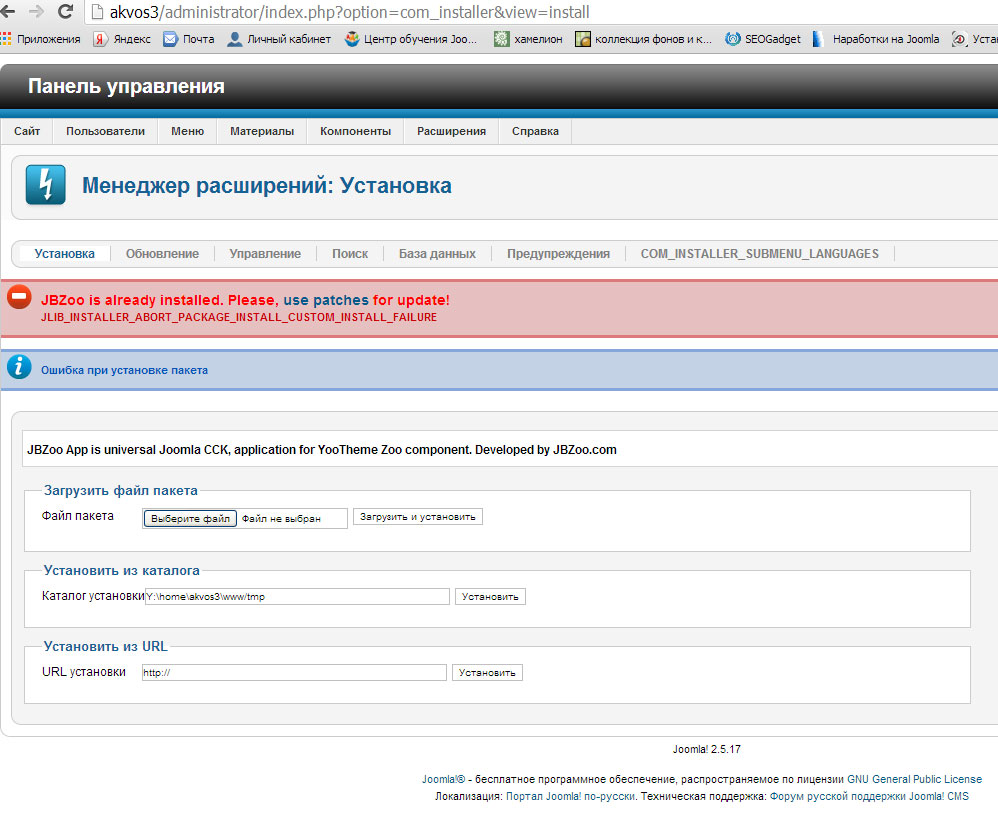Viewport: 998px width, 829px height.
Task: Open the Справка menu
Action: (x=535, y=131)
